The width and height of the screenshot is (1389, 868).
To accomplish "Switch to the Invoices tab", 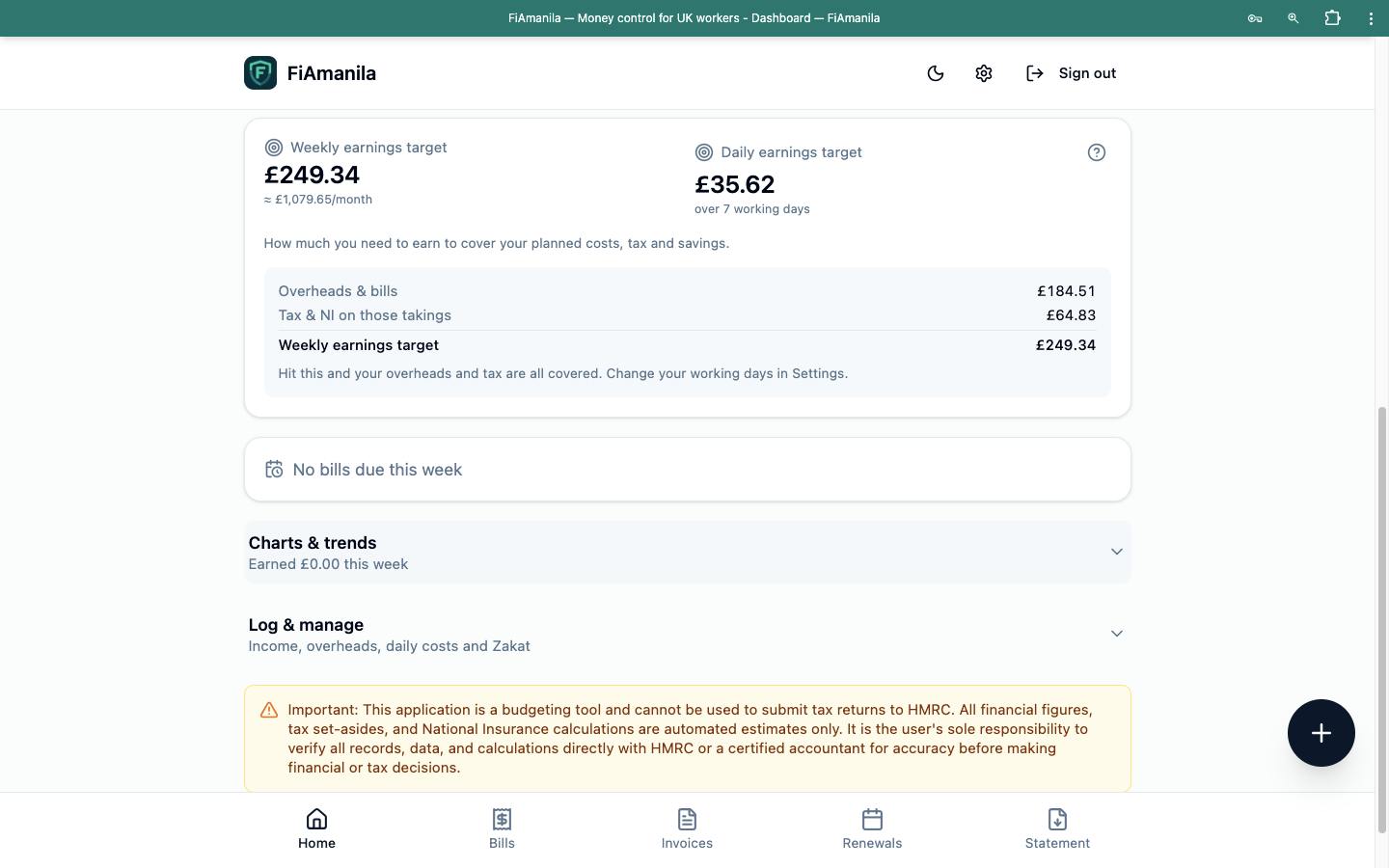I will 687,829.
